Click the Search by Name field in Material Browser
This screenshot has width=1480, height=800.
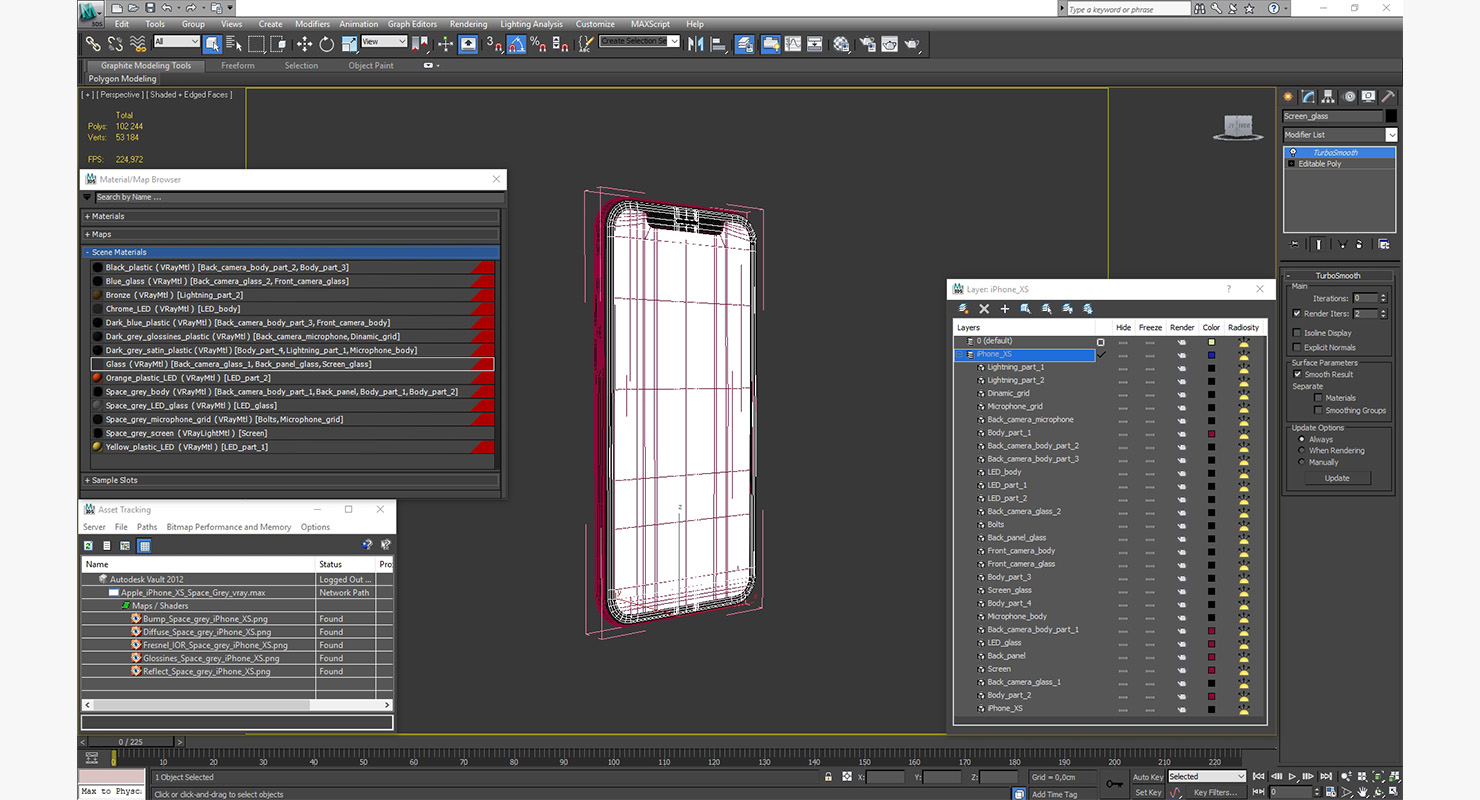tap(298, 197)
